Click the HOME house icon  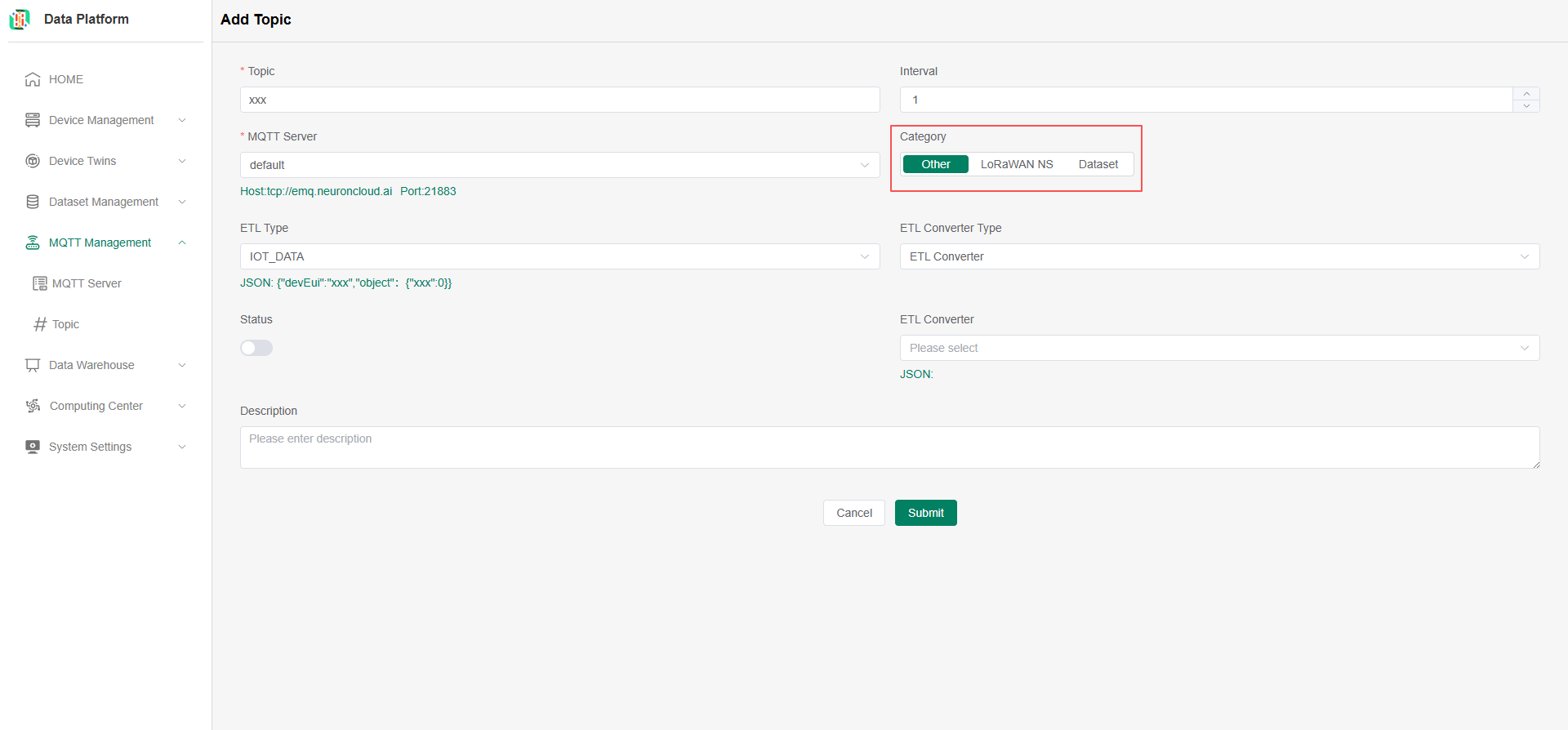[x=33, y=79]
